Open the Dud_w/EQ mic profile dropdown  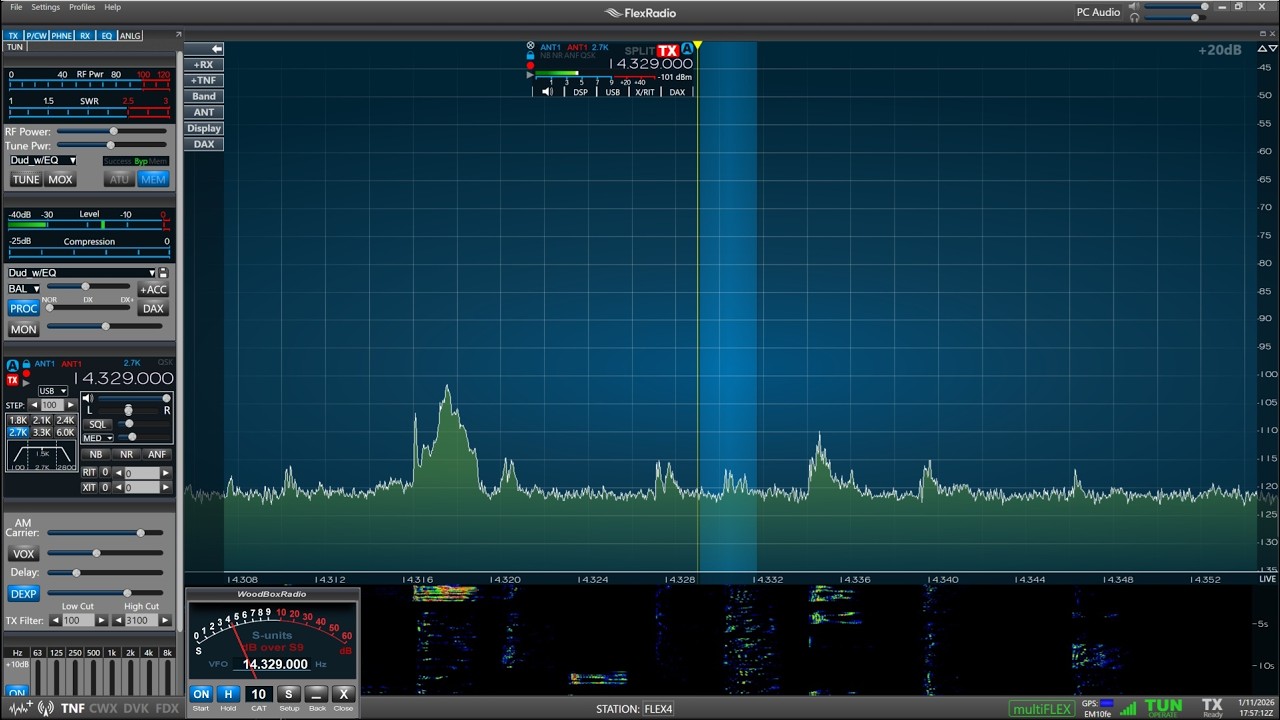click(82, 273)
